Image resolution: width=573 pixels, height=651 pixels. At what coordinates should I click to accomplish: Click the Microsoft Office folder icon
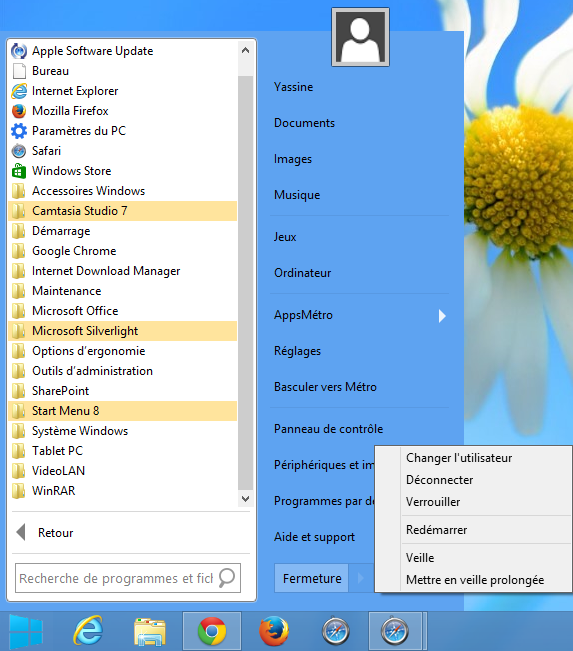click(x=19, y=311)
